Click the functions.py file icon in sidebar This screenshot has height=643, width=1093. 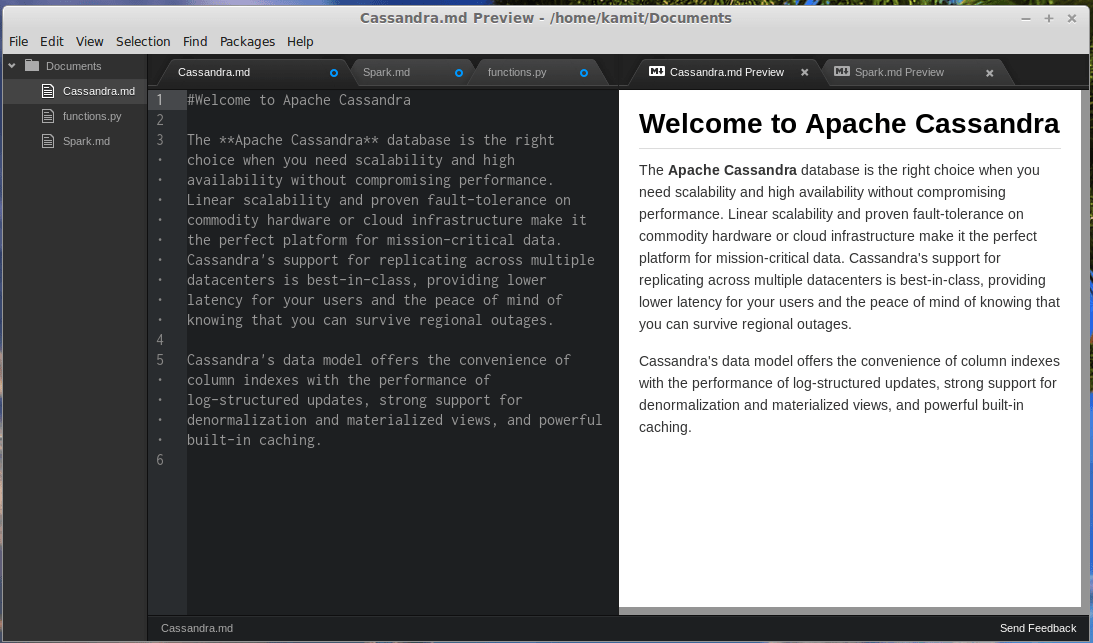point(46,115)
